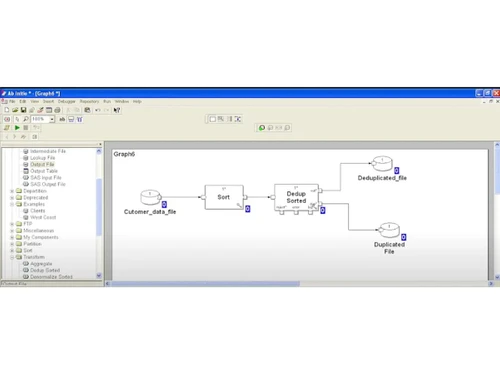The image size is (500, 375).
Task: Select SAS Output File in tree
Action: tap(48, 184)
